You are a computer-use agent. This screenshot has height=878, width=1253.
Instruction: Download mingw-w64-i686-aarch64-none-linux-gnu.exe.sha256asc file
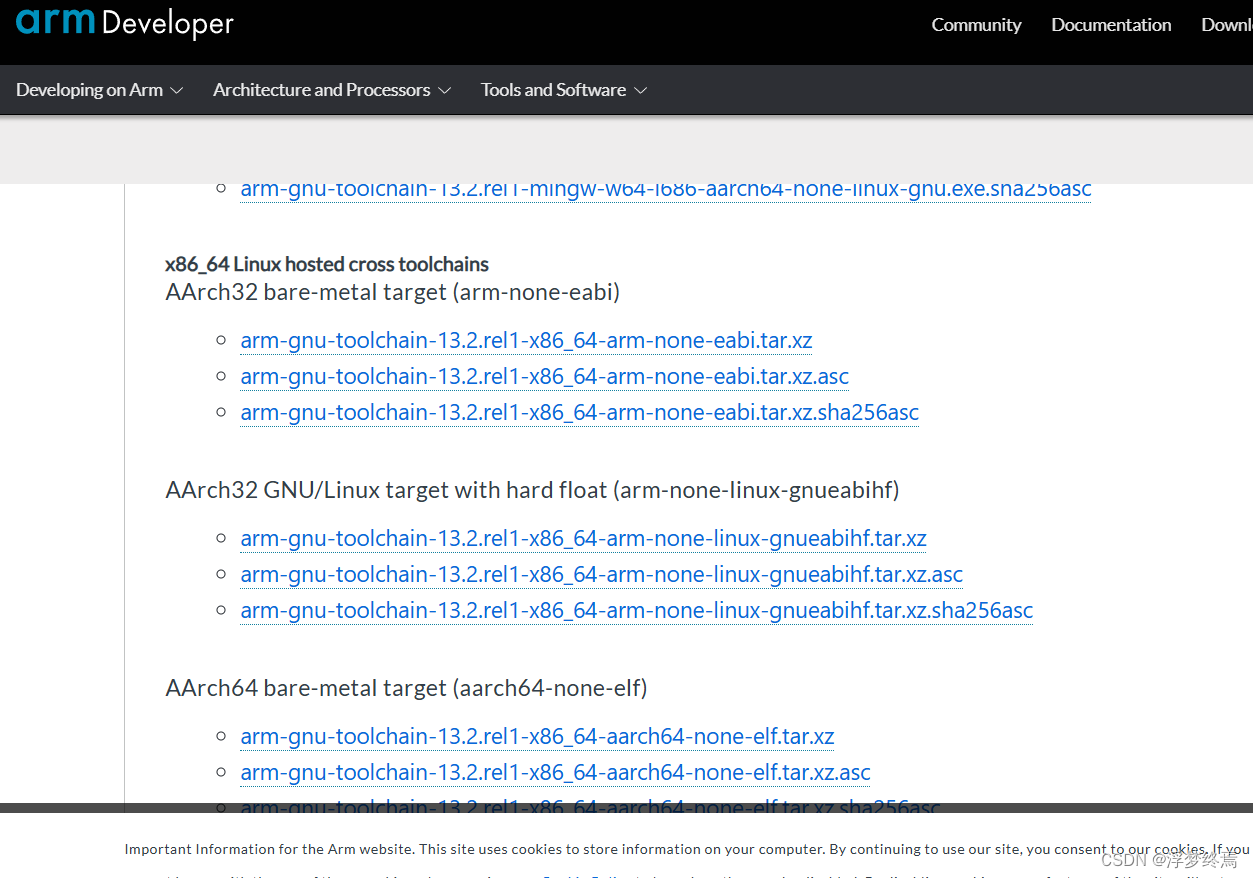666,190
